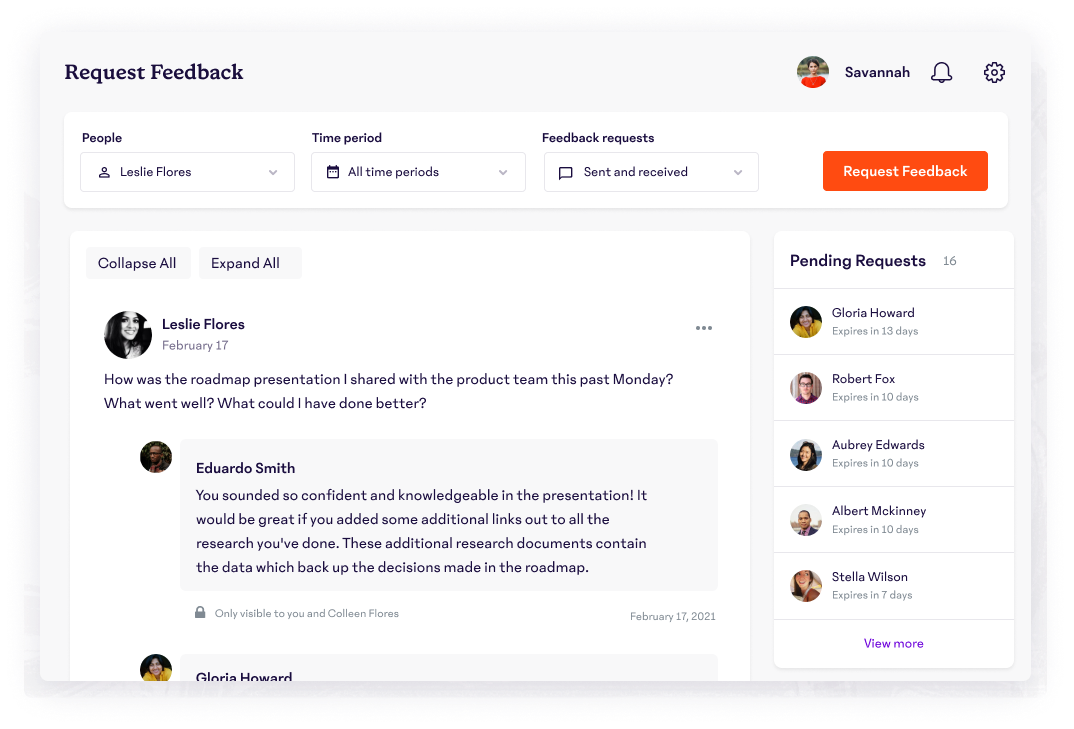Screen dimensions: 1074x729
Task: Click Leslie Flores's avatar on her post
Action: coord(127,334)
